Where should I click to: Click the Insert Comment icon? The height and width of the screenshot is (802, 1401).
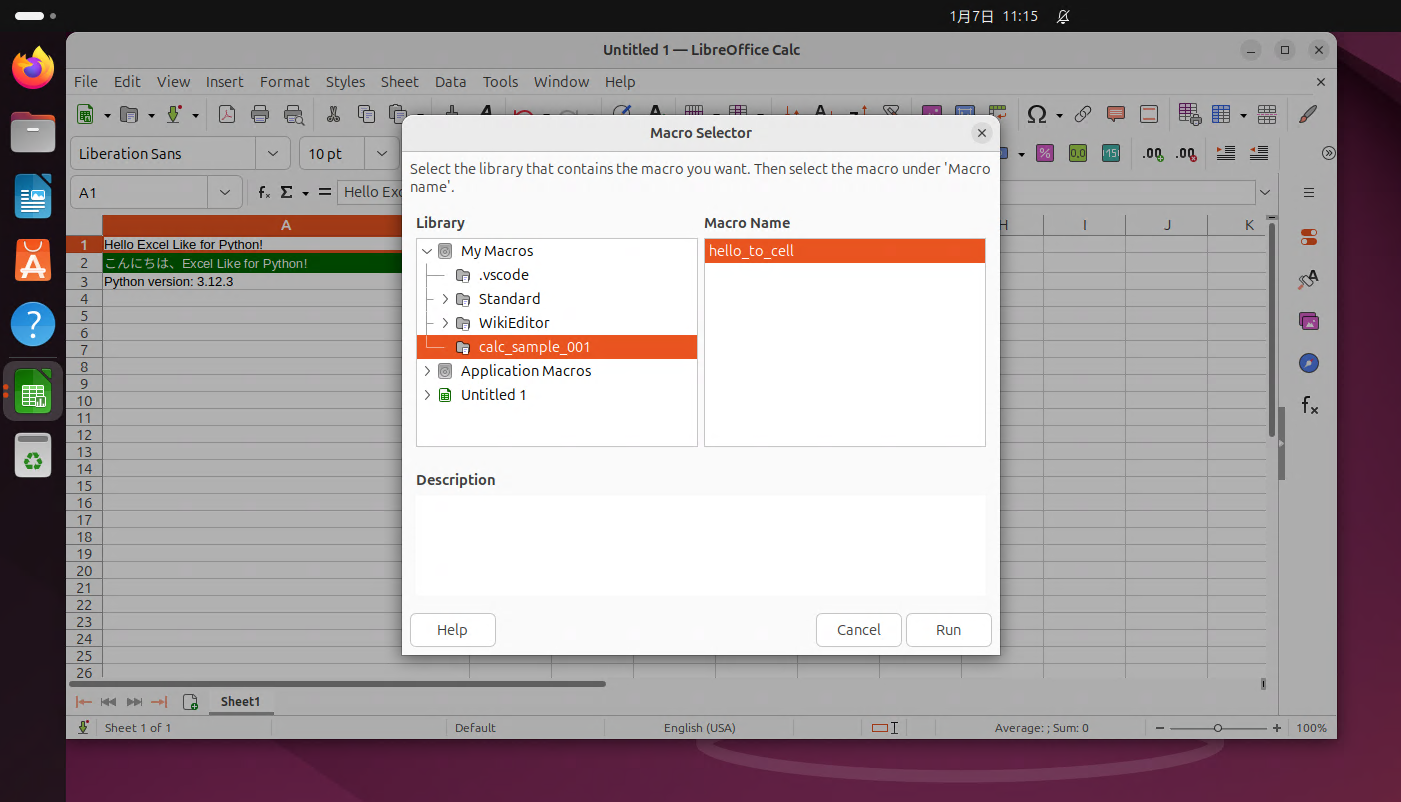(x=1116, y=114)
